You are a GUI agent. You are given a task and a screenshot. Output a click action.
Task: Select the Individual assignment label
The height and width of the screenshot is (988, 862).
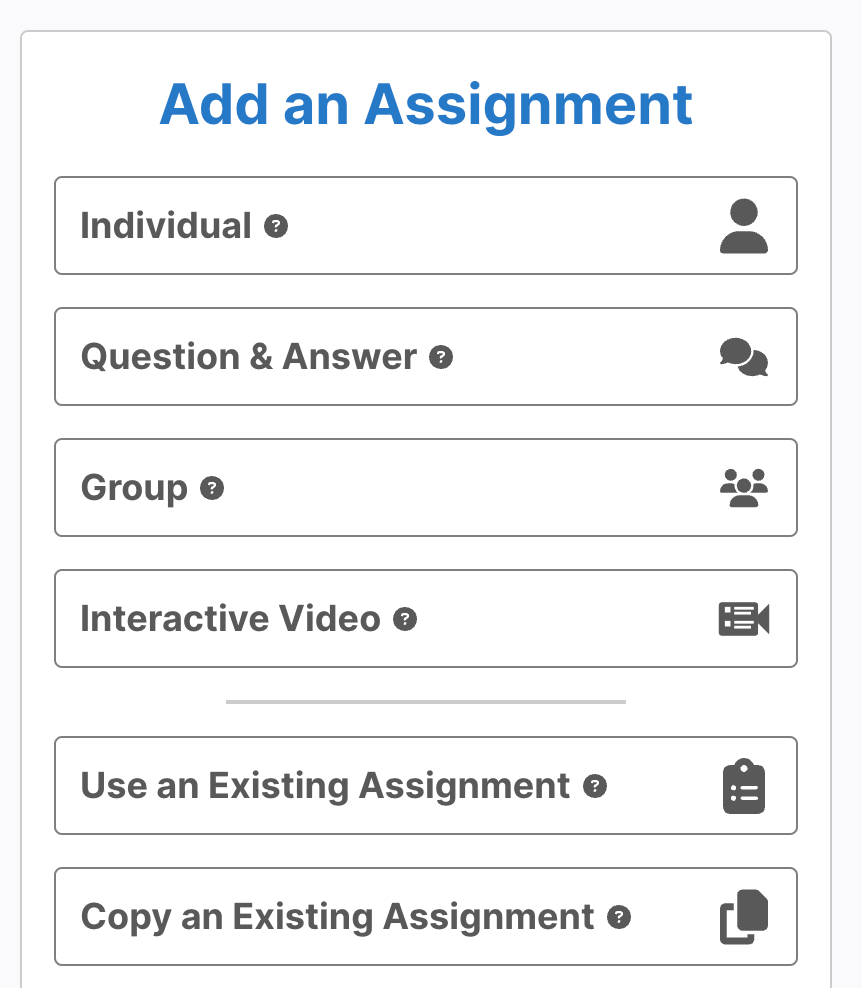click(166, 226)
